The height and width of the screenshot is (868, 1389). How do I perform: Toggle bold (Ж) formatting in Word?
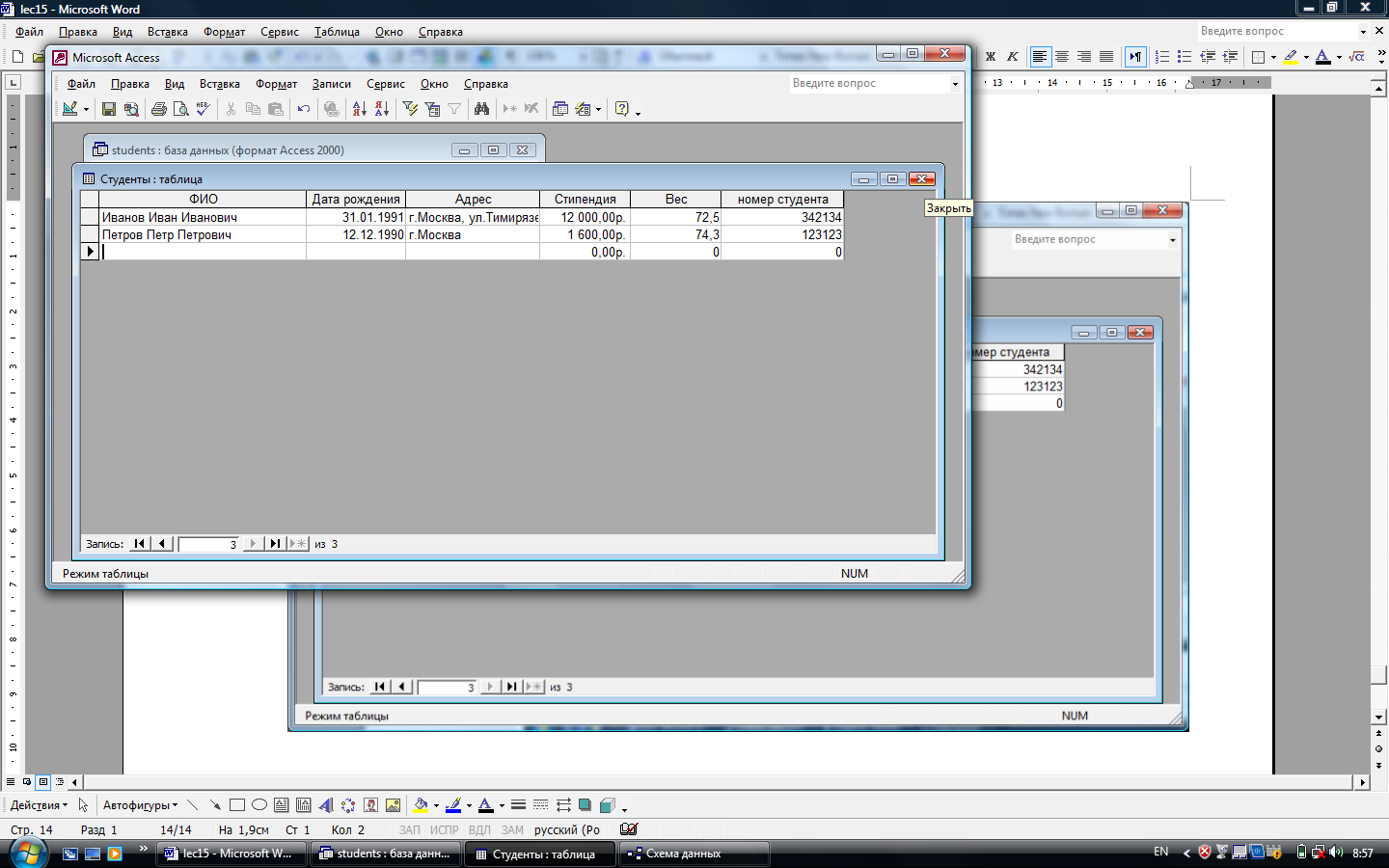(991, 57)
